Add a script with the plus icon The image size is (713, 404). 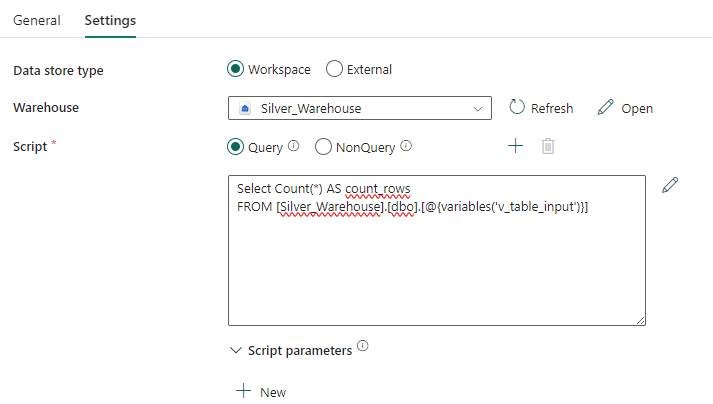[515, 146]
